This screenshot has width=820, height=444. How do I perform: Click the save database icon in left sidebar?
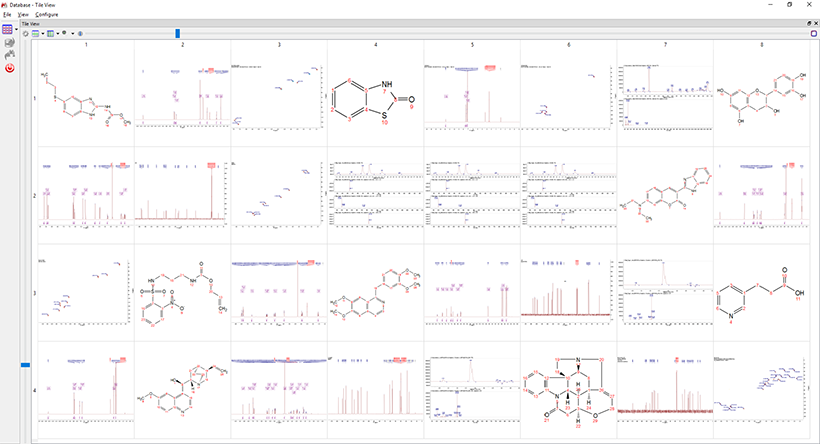coord(9,44)
